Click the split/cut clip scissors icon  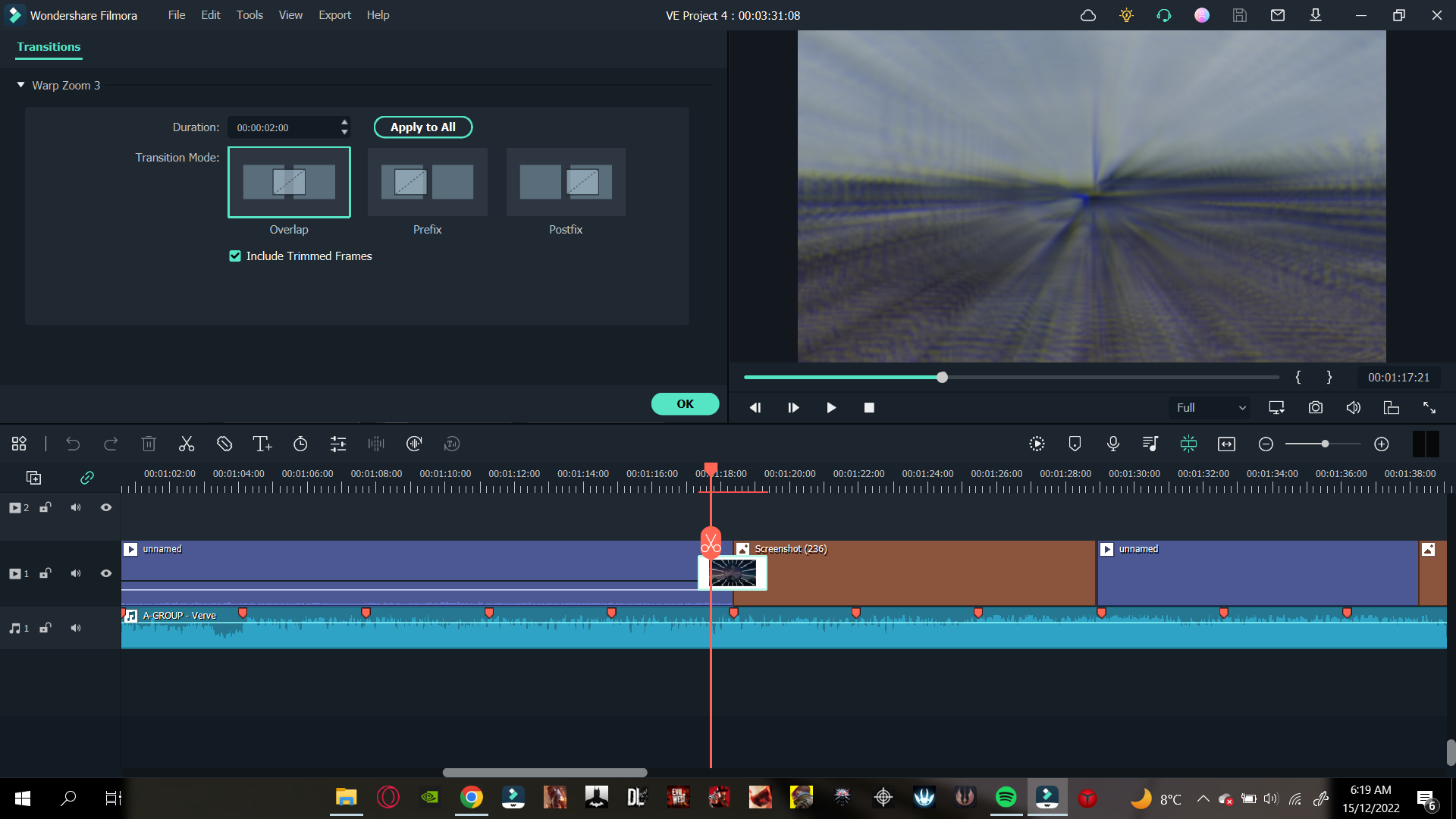click(186, 444)
